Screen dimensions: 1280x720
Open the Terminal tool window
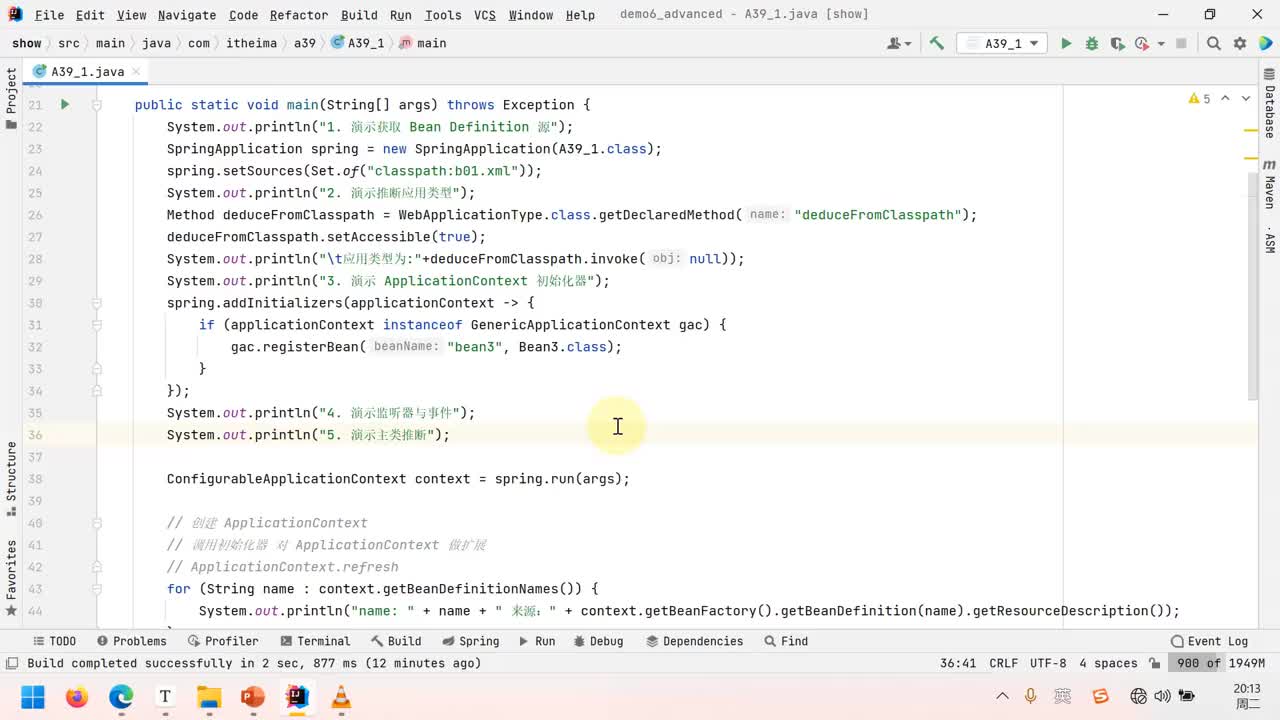pyautogui.click(x=315, y=641)
